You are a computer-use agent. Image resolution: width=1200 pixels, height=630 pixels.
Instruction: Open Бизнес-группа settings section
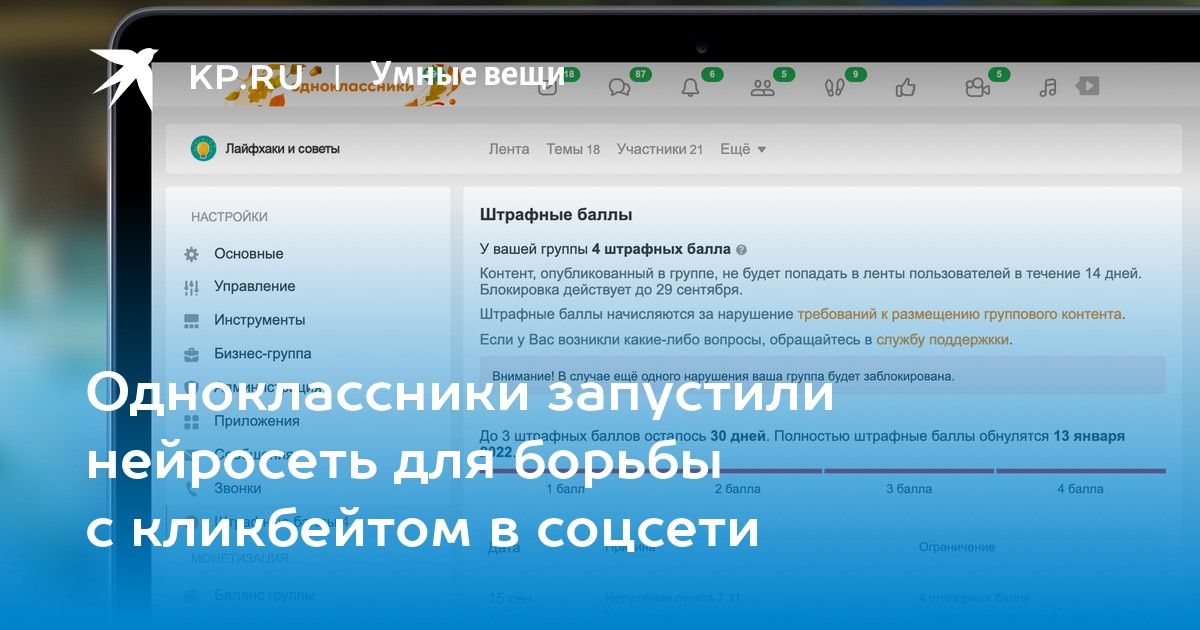point(262,354)
